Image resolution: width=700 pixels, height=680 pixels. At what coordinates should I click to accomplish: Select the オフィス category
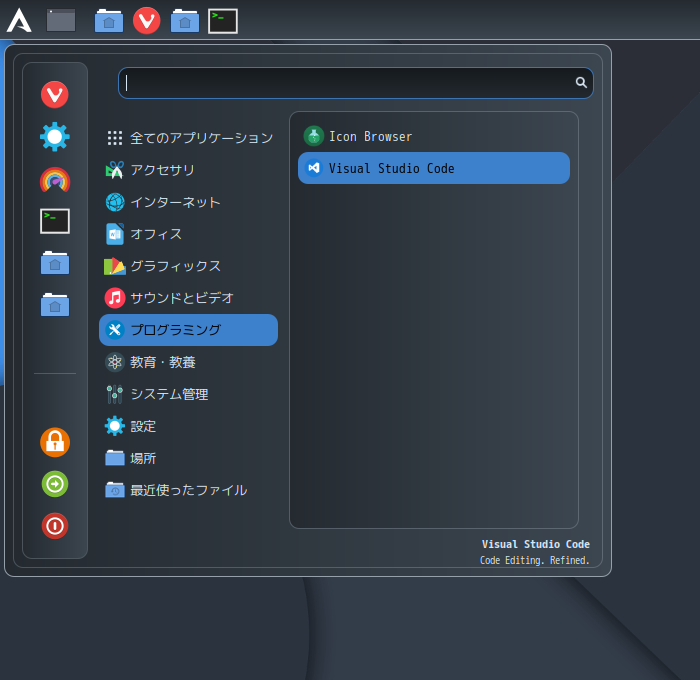click(x=188, y=234)
